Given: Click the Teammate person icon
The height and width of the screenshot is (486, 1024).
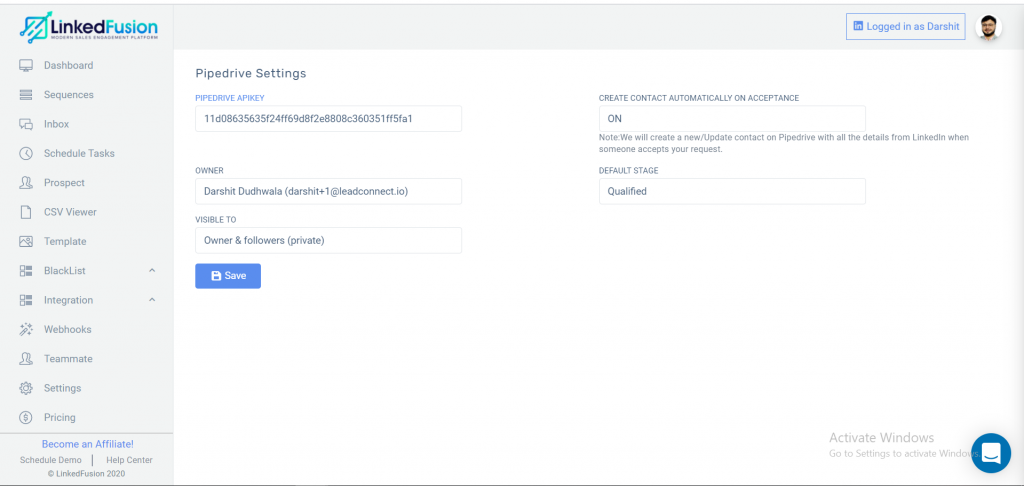Looking at the screenshot, I should 26,359.
